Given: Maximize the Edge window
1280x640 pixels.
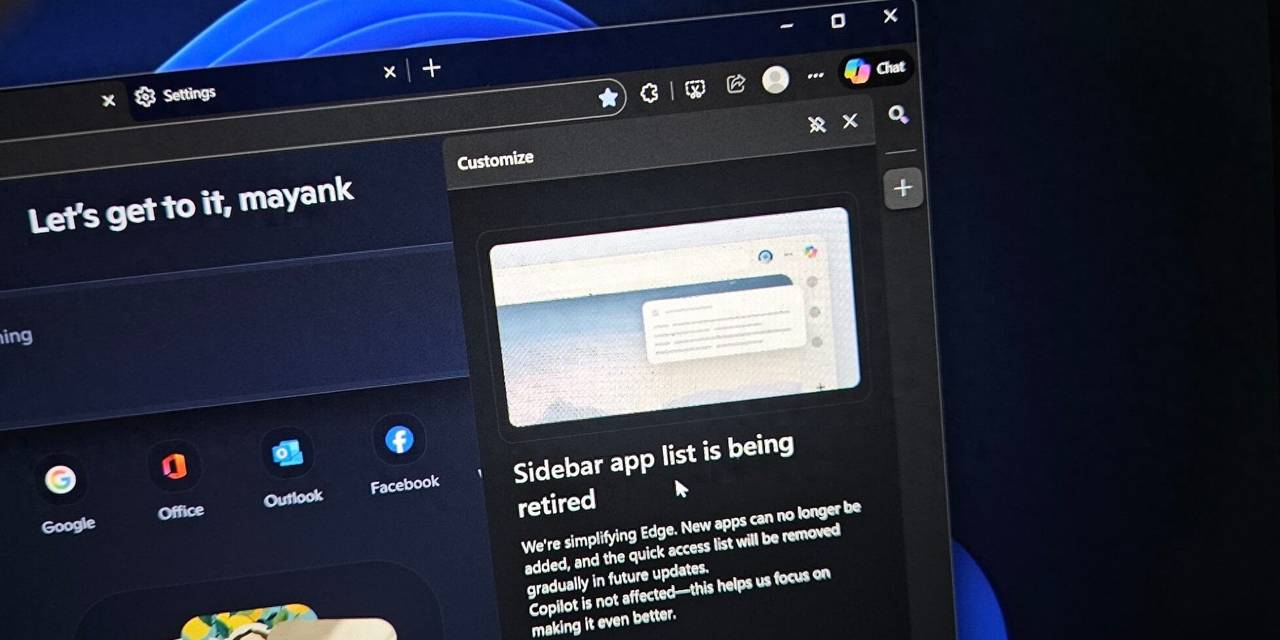Looking at the screenshot, I should (x=838, y=20).
